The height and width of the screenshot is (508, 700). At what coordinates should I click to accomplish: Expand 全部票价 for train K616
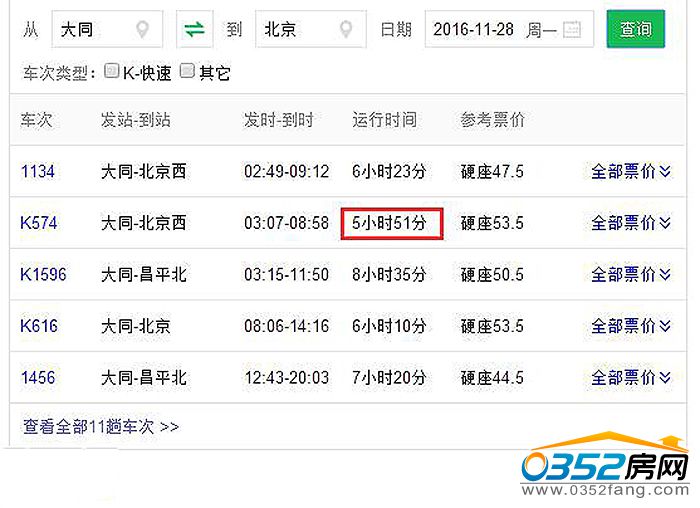(x=630, y=326)
